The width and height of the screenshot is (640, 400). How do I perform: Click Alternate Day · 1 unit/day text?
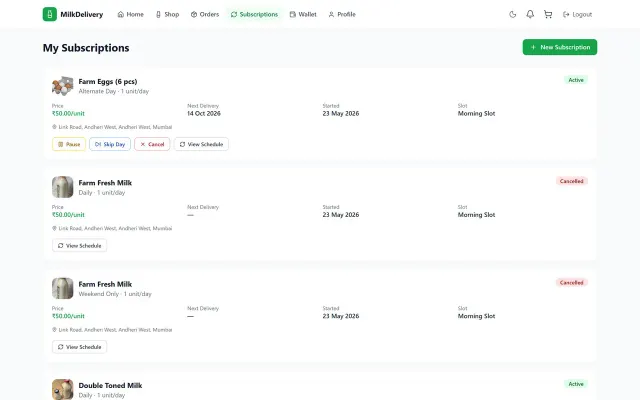coord(113,91)
